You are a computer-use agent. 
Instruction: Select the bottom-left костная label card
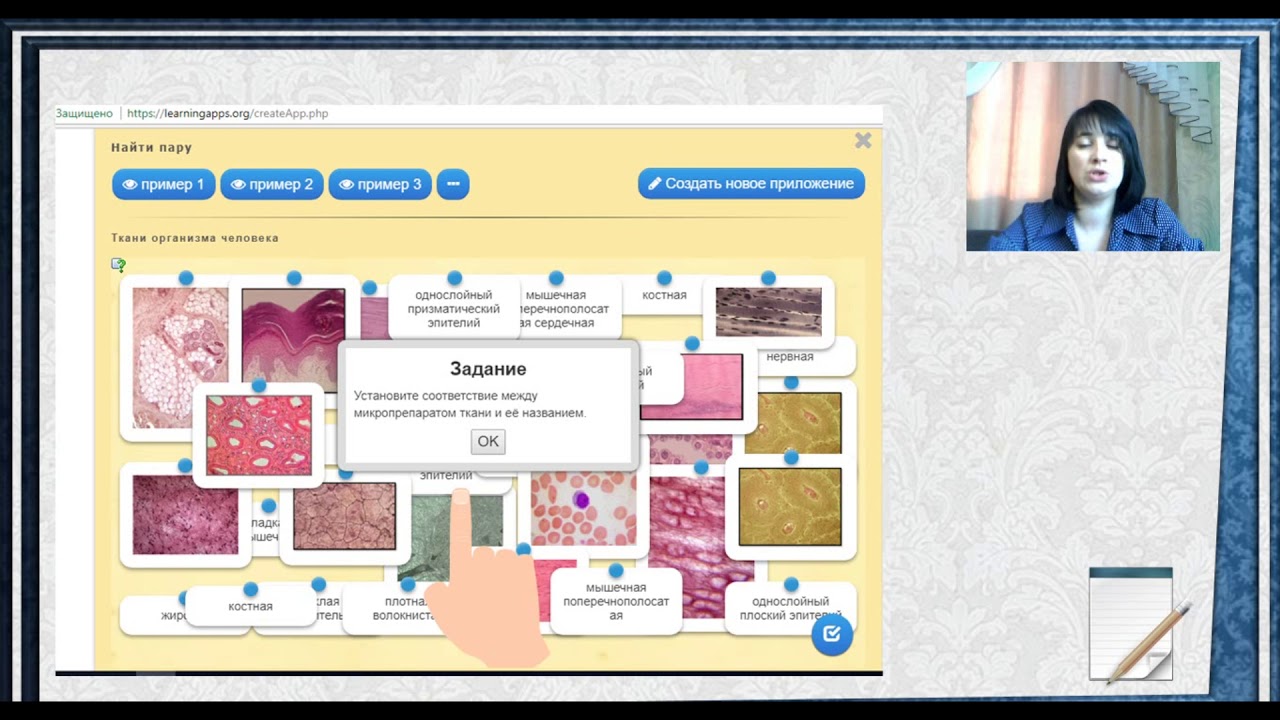[x=250, y=606]
